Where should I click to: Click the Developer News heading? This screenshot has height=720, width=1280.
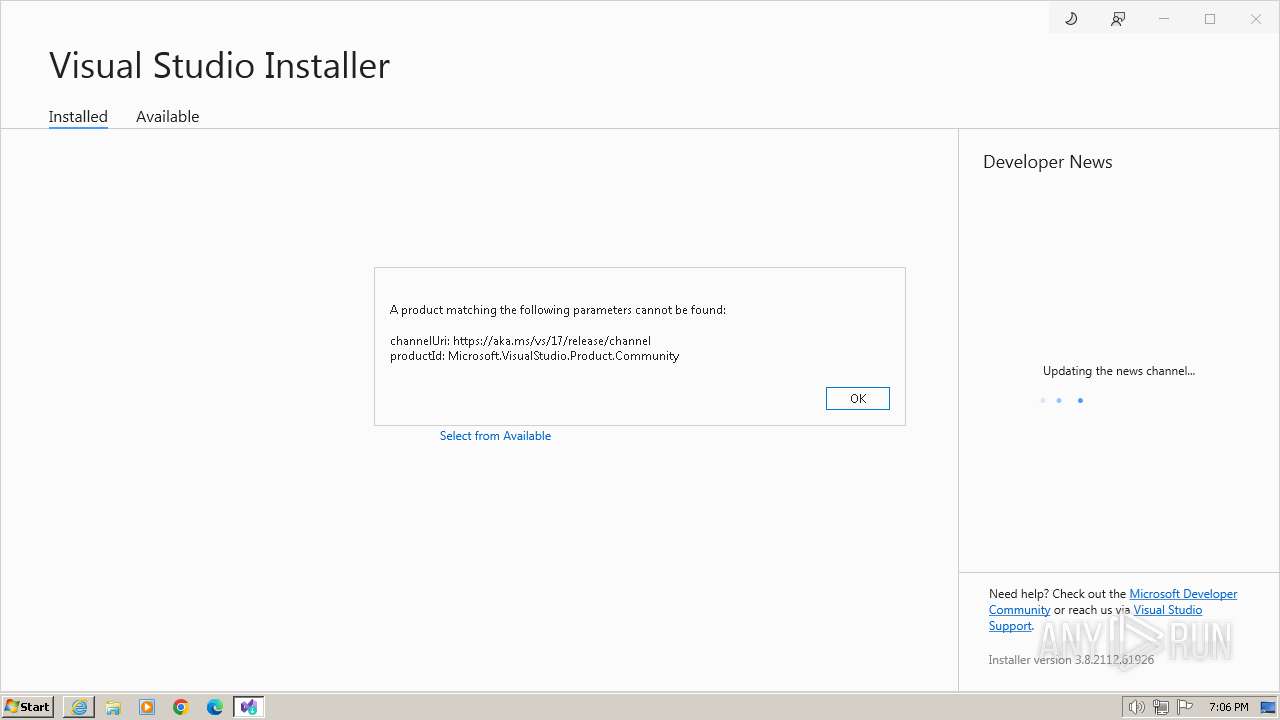(1047, 162)
